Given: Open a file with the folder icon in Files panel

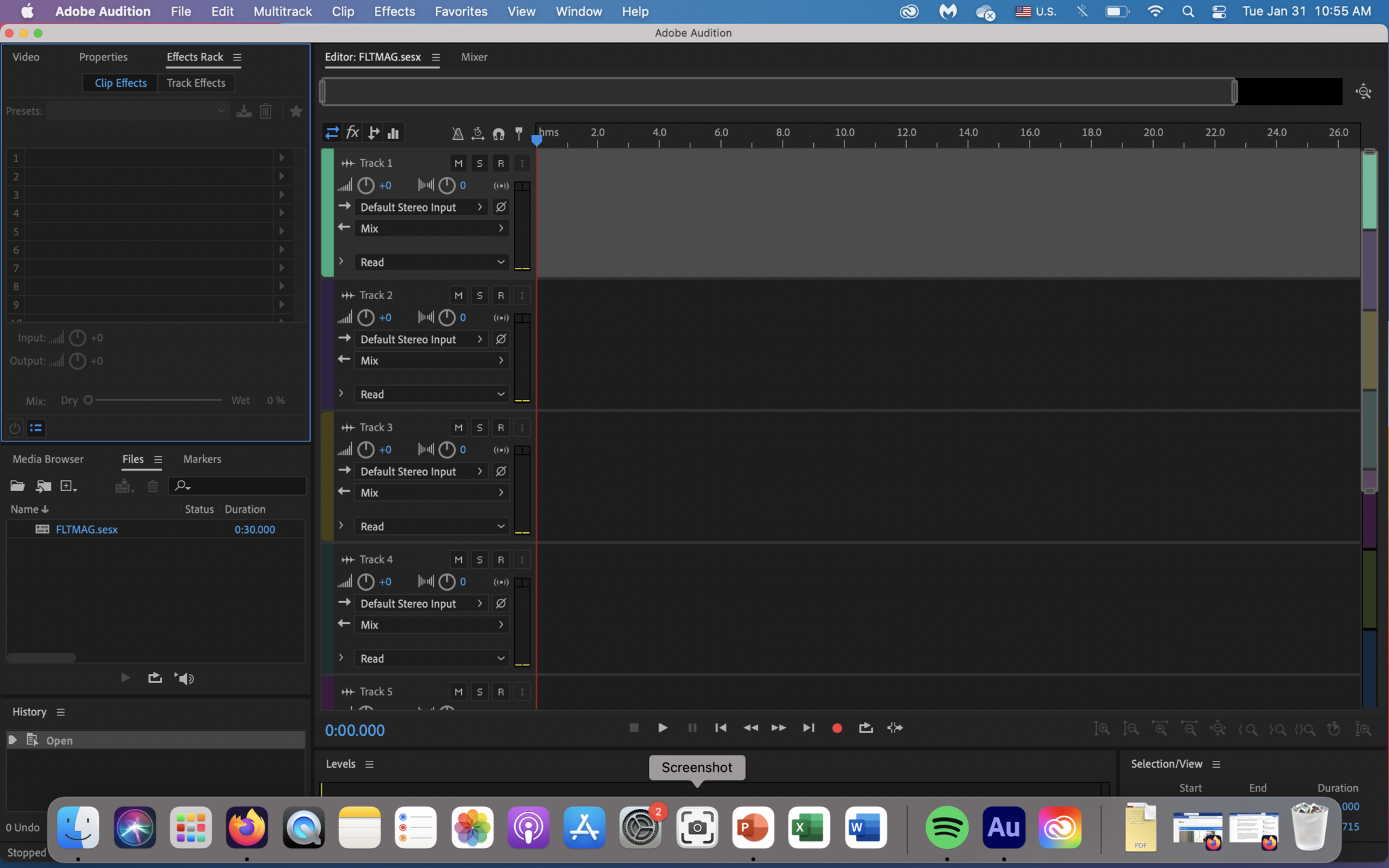Looking at the screenshot, I should point(17,486).
